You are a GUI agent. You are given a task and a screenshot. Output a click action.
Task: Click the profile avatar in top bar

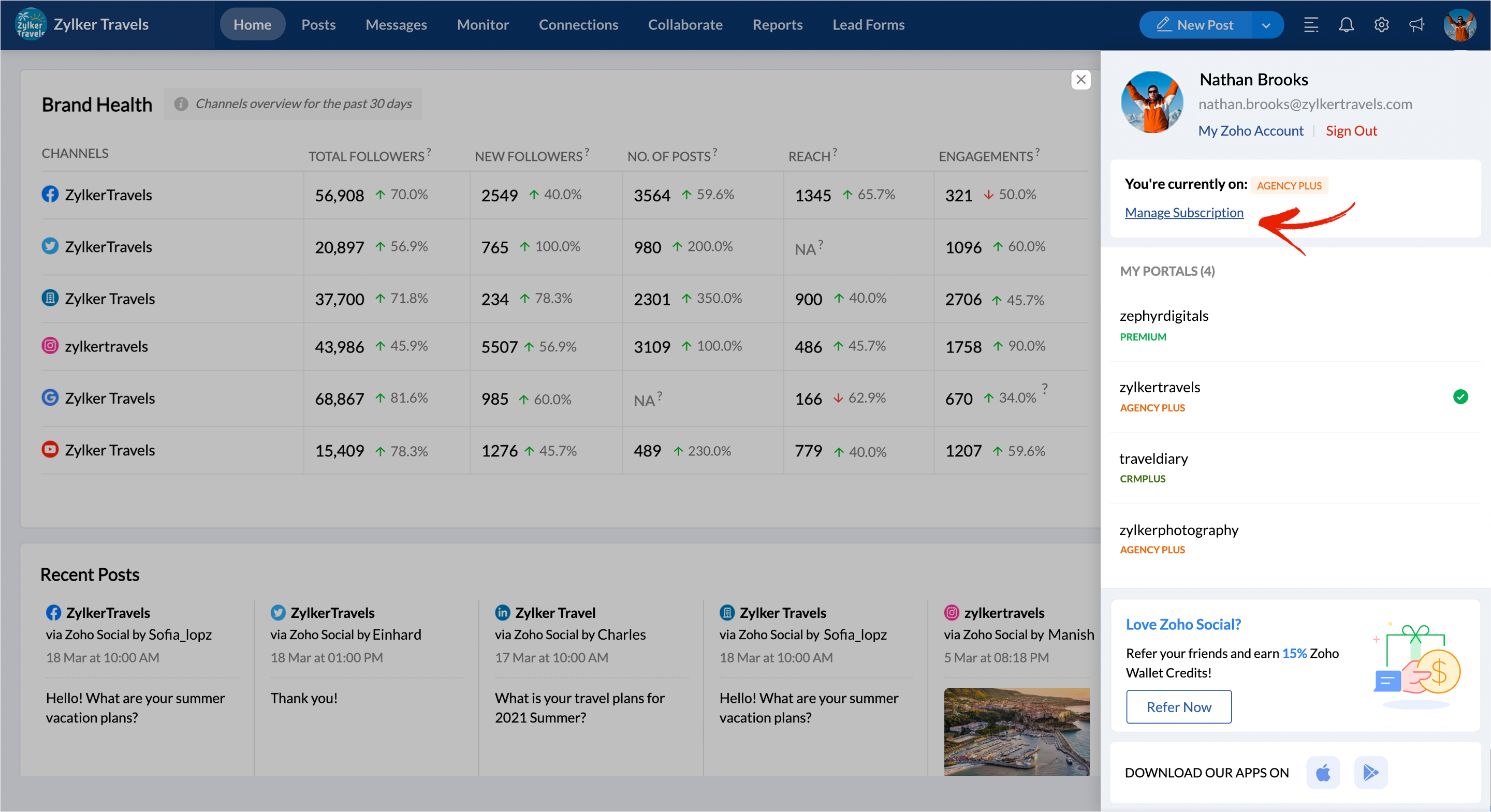(x=1459, y=25)
